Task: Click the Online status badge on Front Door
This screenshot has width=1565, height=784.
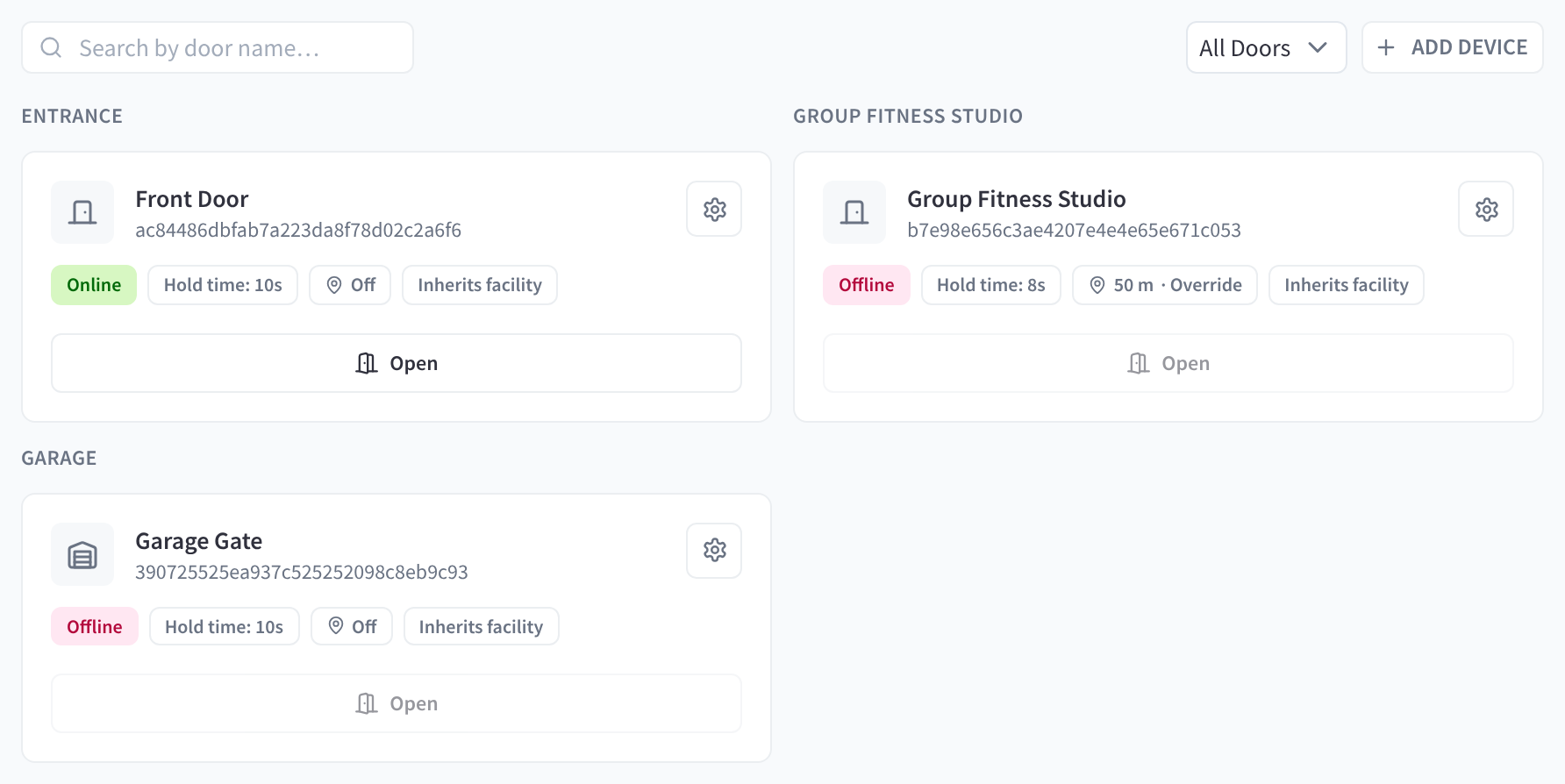Action: (x=94, y=285)
